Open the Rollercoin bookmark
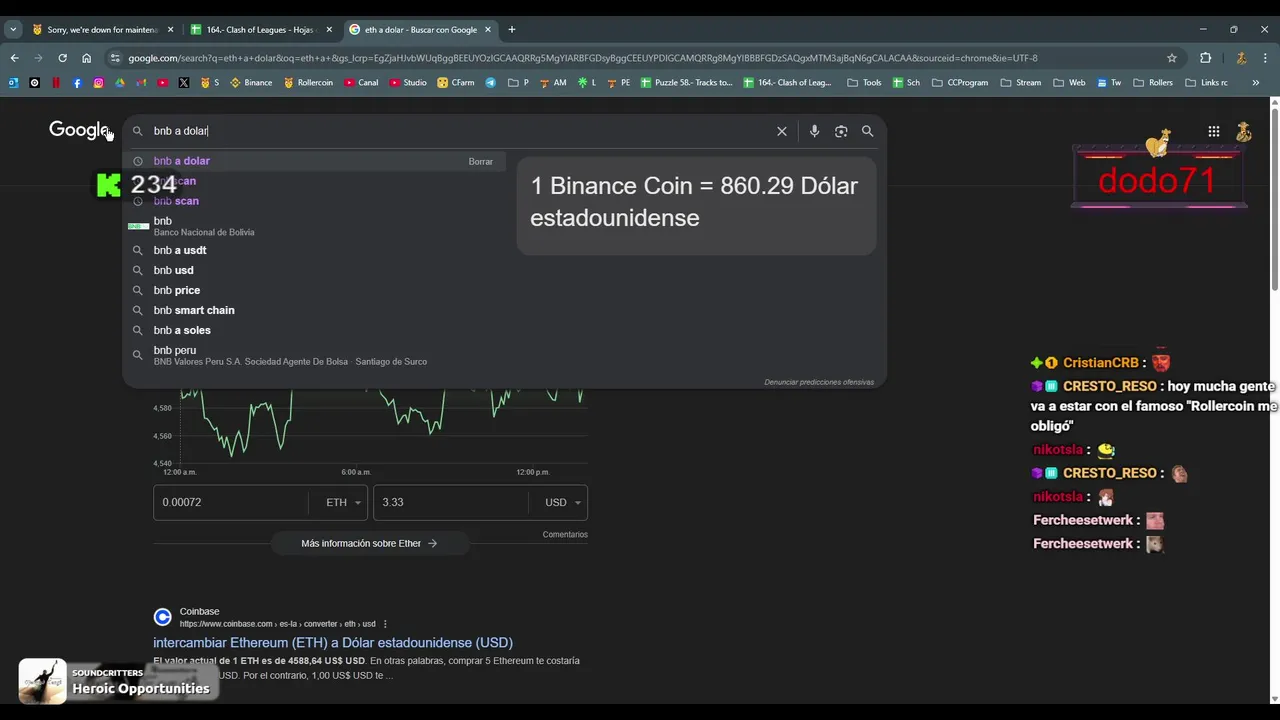1280x720 pixels. tap(308, 83)
